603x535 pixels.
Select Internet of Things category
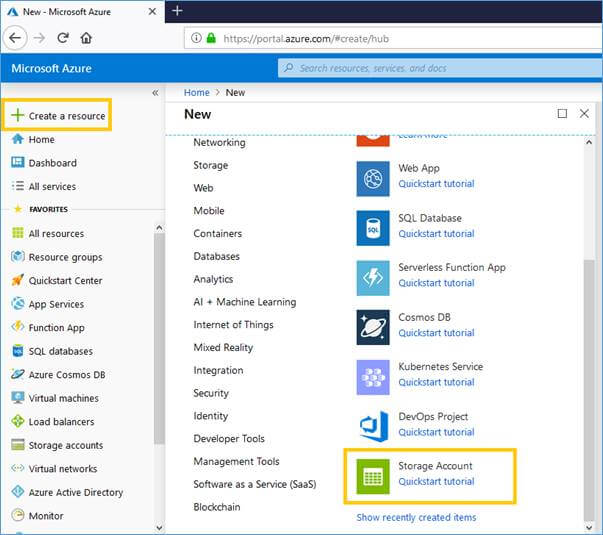[x=233, y=325]
